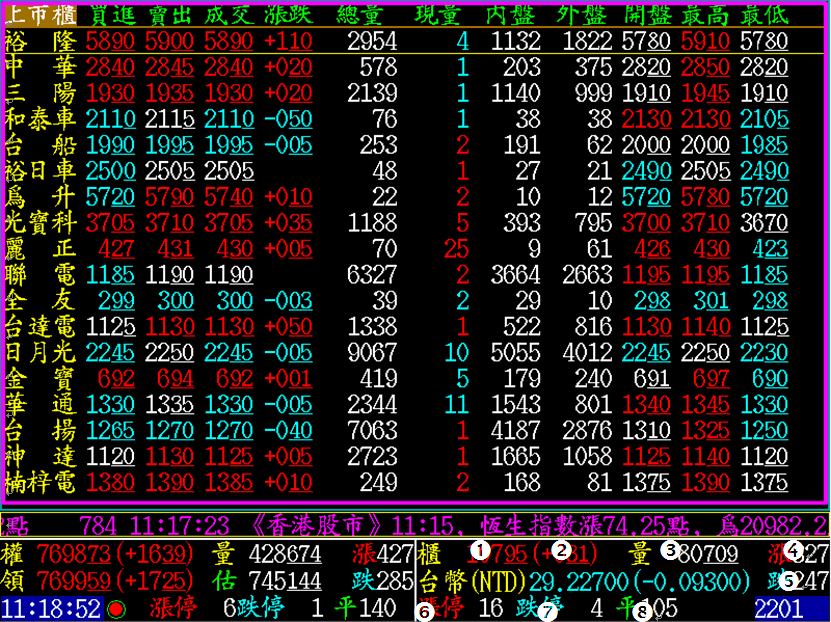Click the 11:18:52 clock display

51,609
